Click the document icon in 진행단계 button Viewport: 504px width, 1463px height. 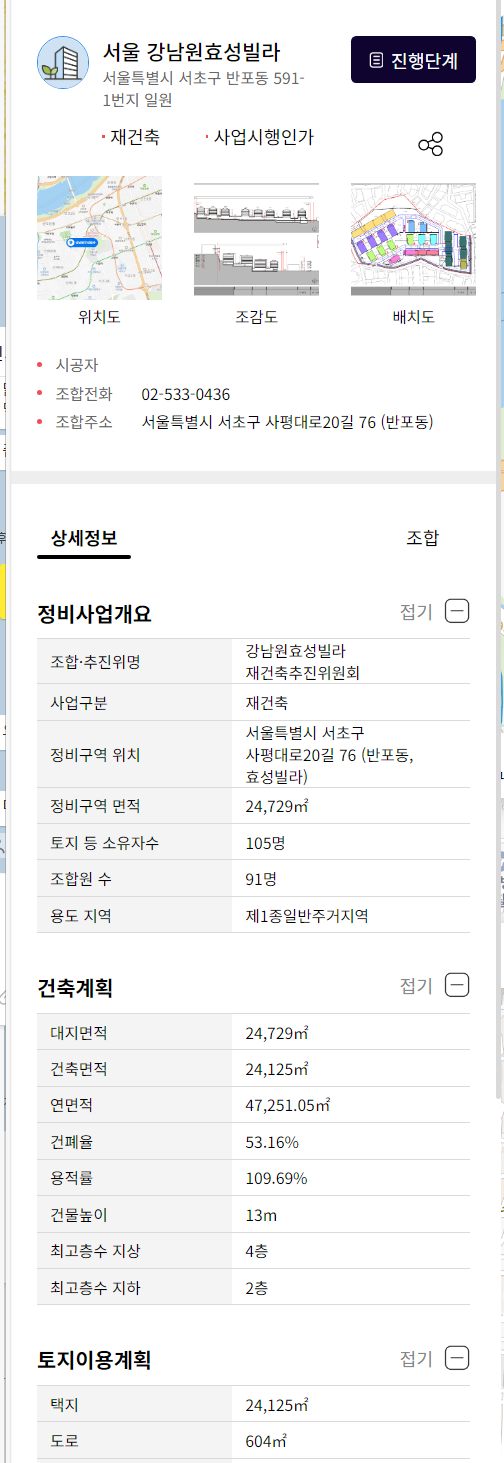click(x=376, y=60)
